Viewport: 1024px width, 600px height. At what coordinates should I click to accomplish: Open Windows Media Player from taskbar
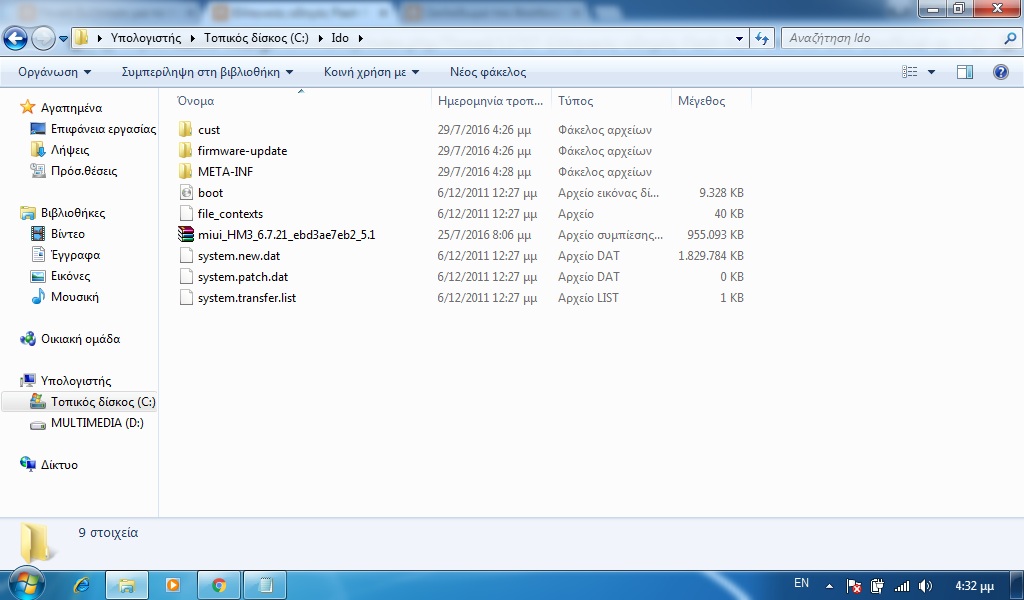pos(172,585)
